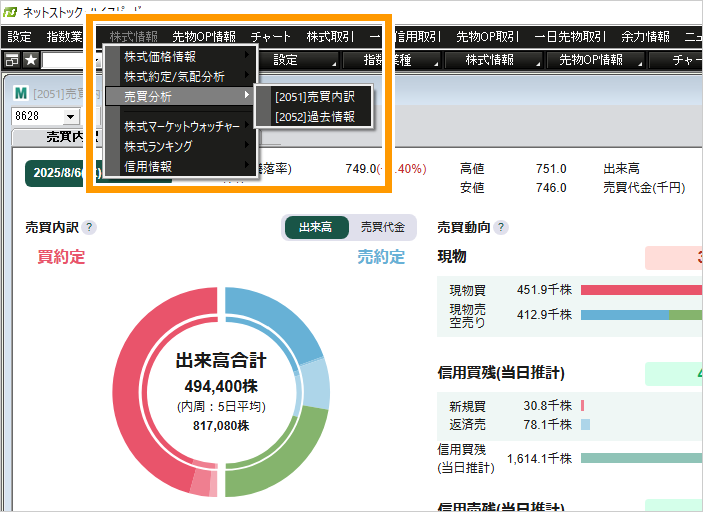This screenshot has height=512, width=703.
Task: Expand the 株式ランキング submenu
Action: (181, 146)
